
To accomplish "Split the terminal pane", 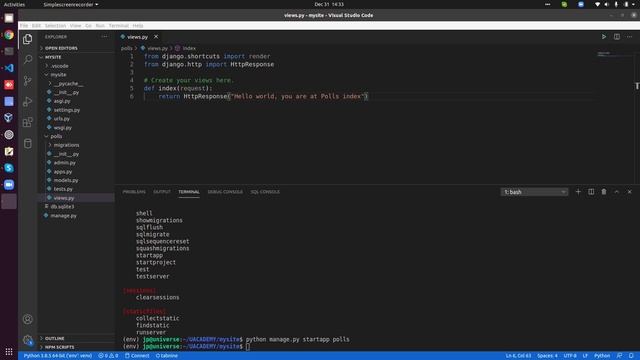I will pyautogui.click(x=591, y=192).
